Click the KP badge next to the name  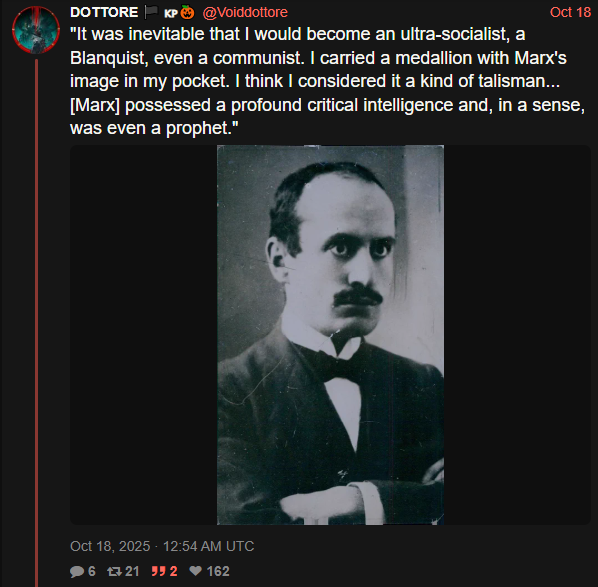171,13
